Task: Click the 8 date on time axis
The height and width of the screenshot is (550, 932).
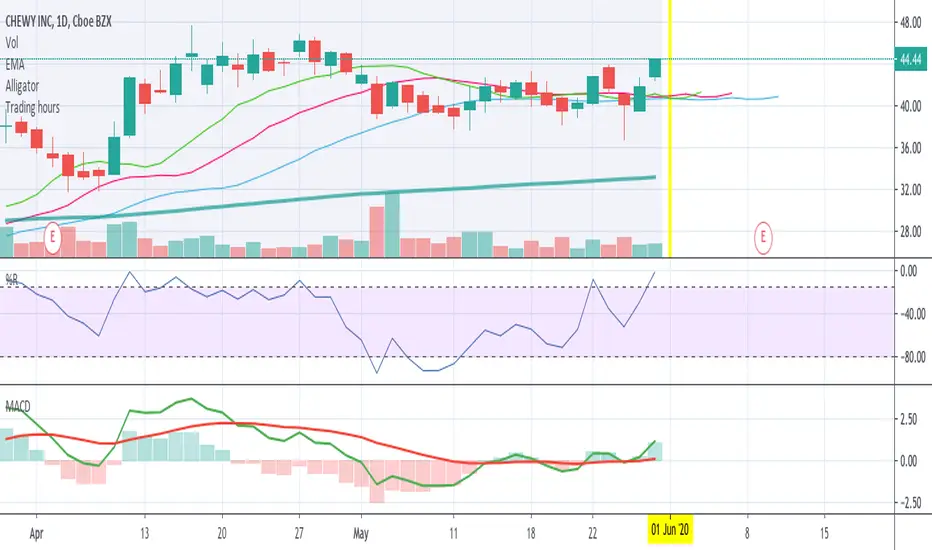Action: pyautogui.click(x=747, y=533)
